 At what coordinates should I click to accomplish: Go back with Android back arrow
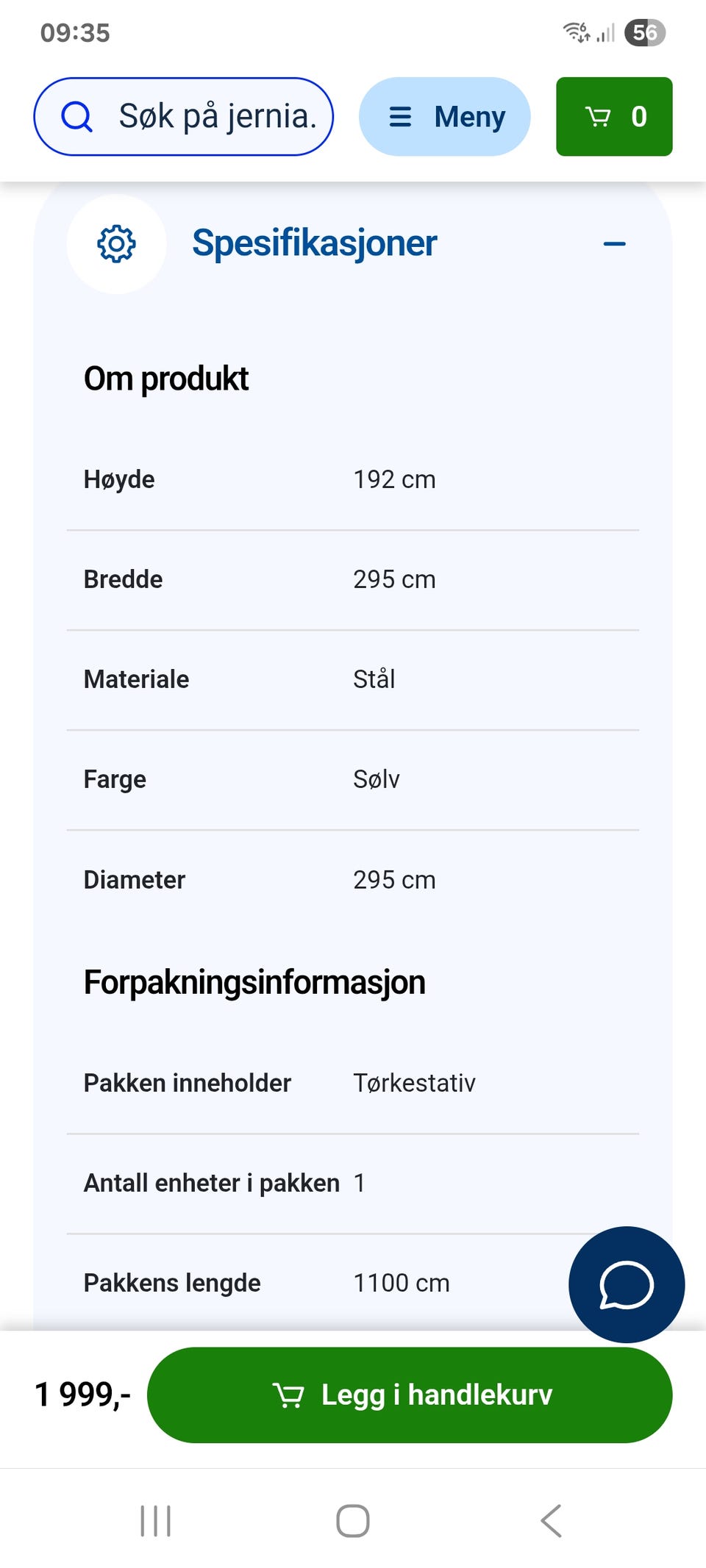tap(552, 1520)
